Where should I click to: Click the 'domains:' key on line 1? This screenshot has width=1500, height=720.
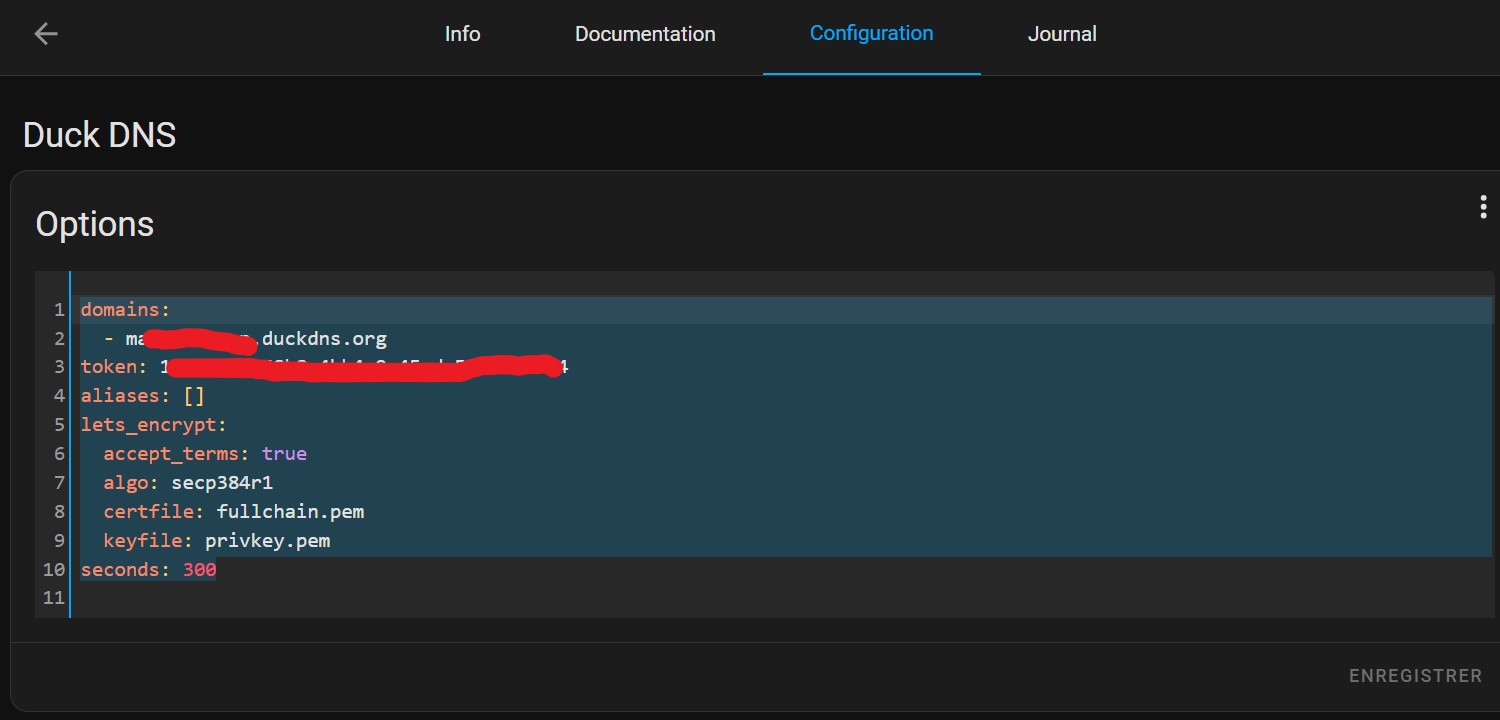pyautogui.click(x=126, y=310)
